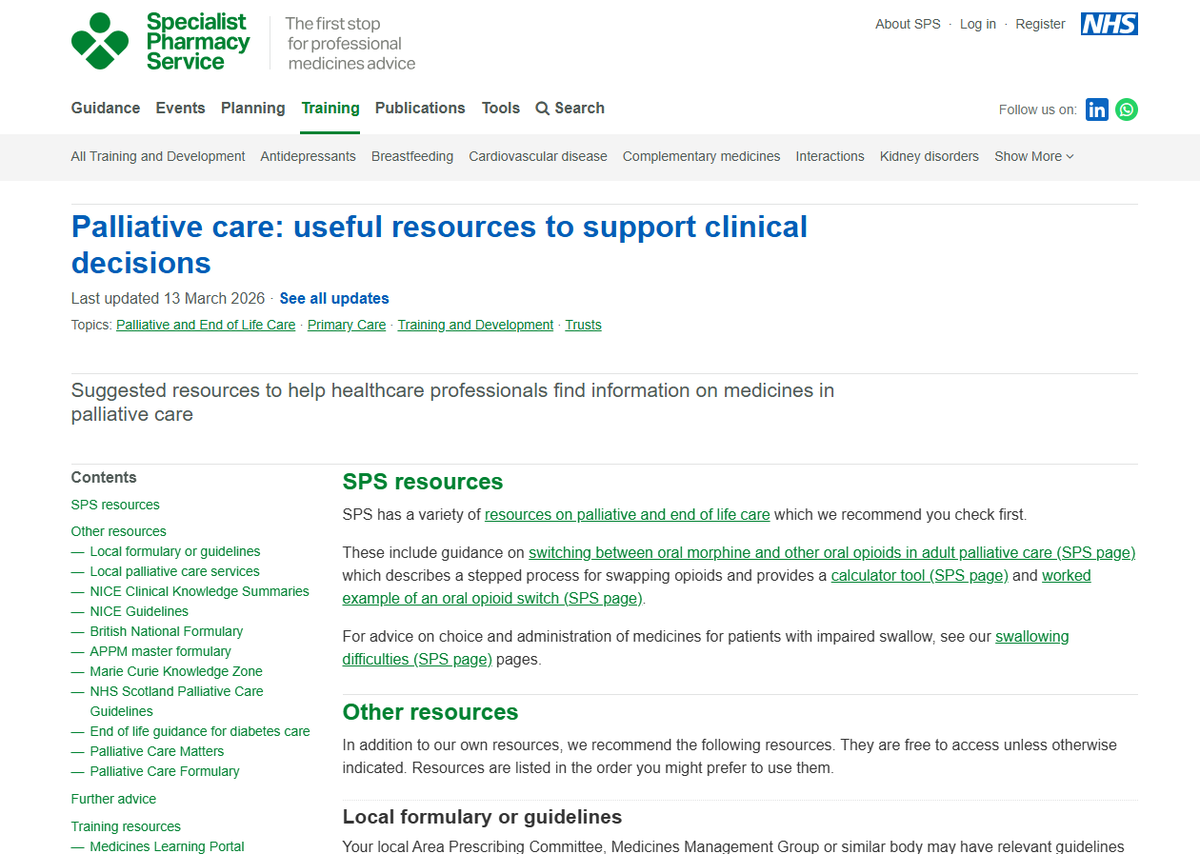This screenshot has height=854, width=1200.
Task: Click the Log in link
Action: [x=978, y=24]
